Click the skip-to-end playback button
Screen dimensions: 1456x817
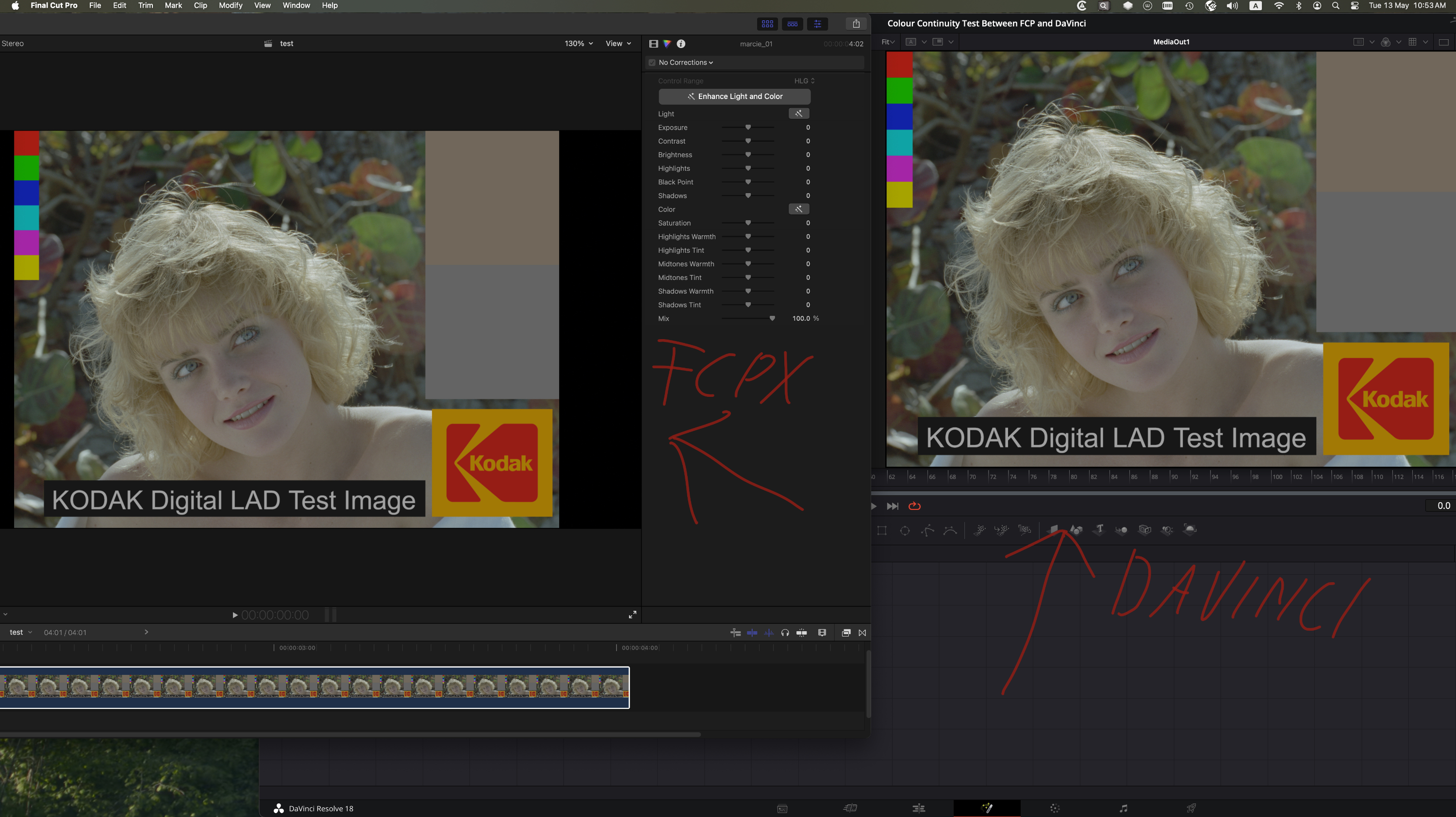click(893, 506)
